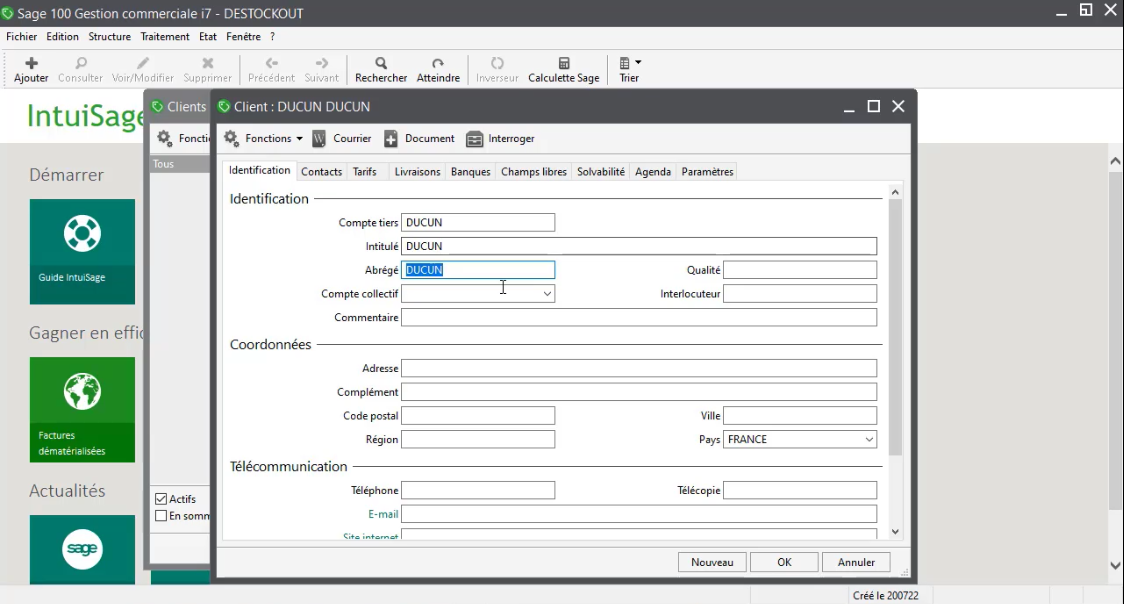Toggle the En sommeil checkbox
This screenshot has width=1124, height=604.
point(161,516)
